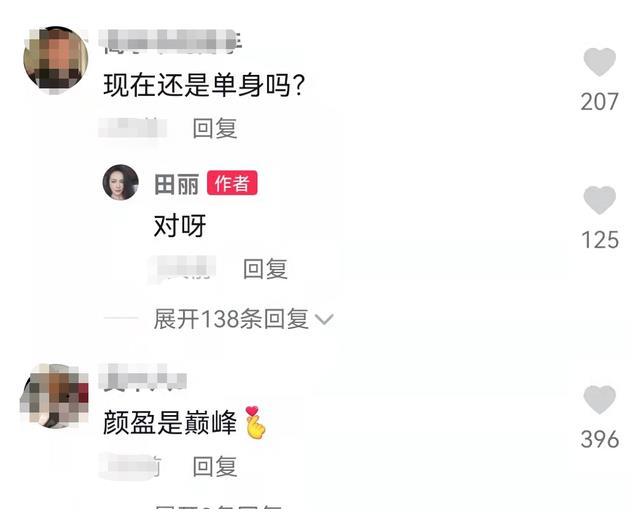This screenshot has width=640, height=519.
Task: Click 回复 under the '颜盈是巅峰' comment
Action: [x=215, y=466]
